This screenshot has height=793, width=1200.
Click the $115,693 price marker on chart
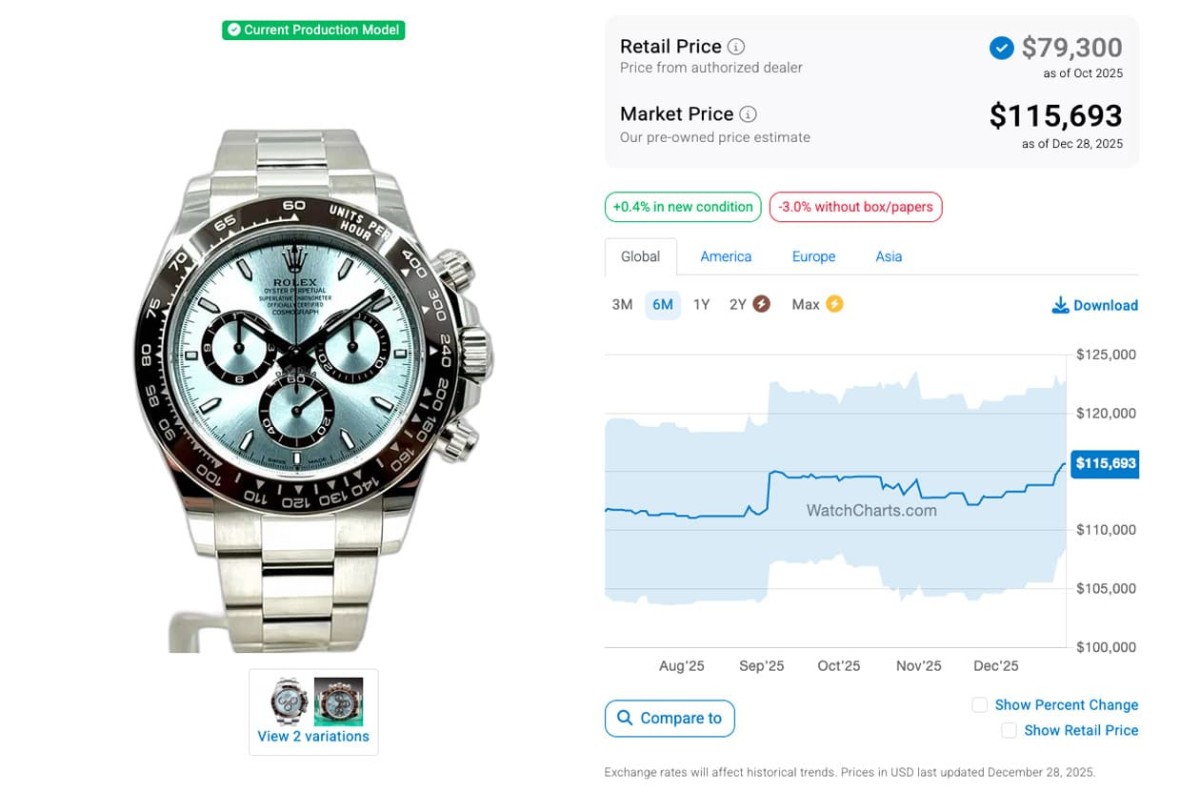tap(1104, 464)
